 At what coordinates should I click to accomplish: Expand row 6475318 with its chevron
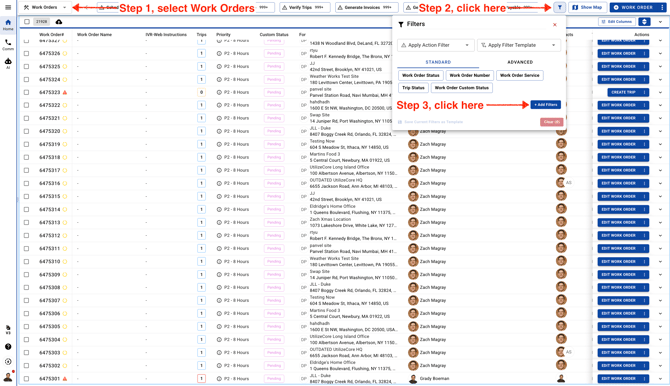[660, 157]
